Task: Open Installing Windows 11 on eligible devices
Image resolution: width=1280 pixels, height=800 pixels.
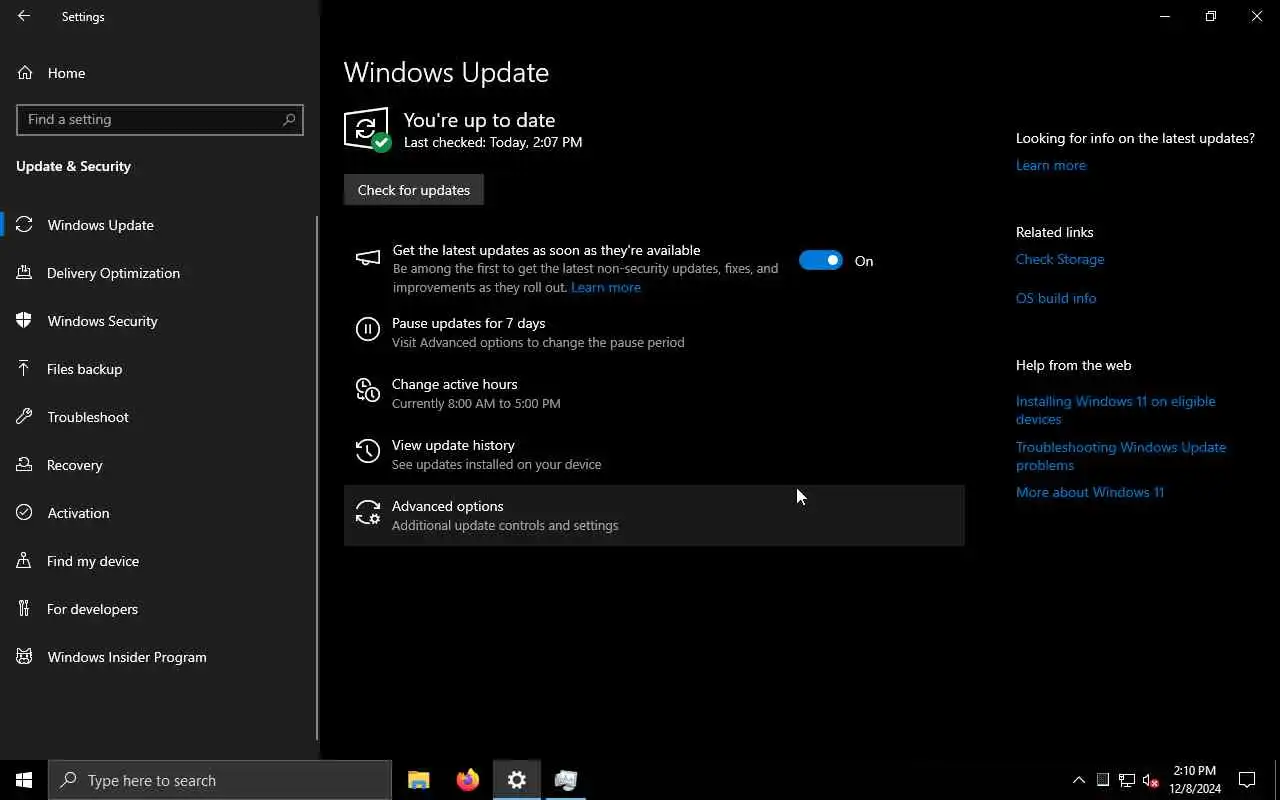Action: click(1116, 410)
